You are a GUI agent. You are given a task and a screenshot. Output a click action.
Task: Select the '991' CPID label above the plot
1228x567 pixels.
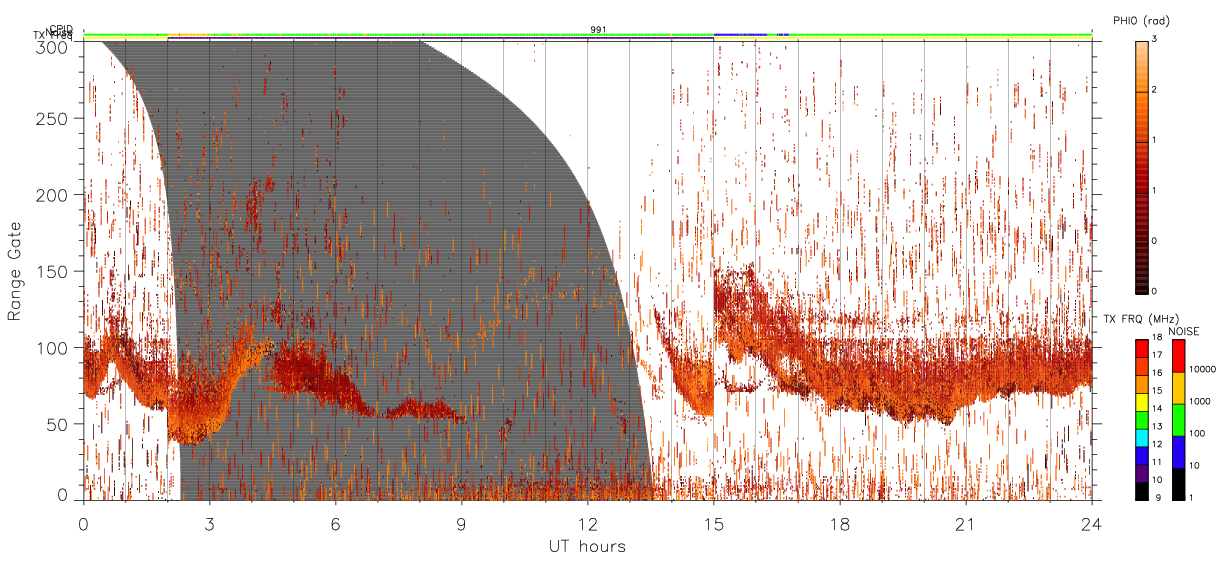point(598,30)
